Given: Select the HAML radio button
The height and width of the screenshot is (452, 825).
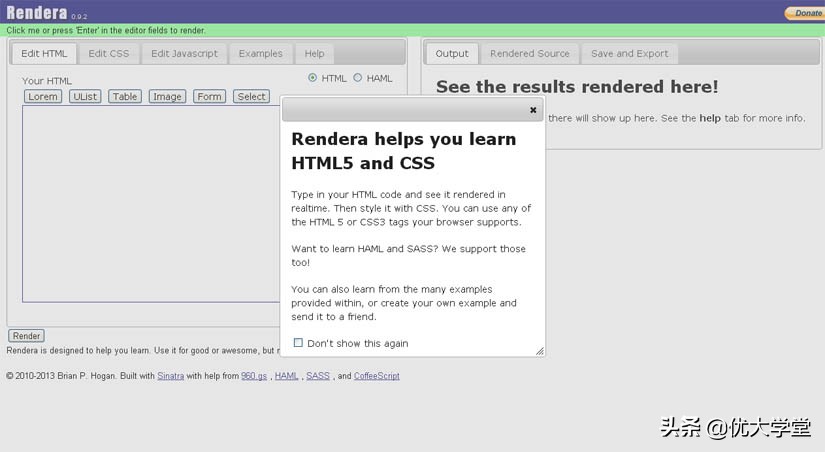Looking at the screenshot, I should click(358, 78).
